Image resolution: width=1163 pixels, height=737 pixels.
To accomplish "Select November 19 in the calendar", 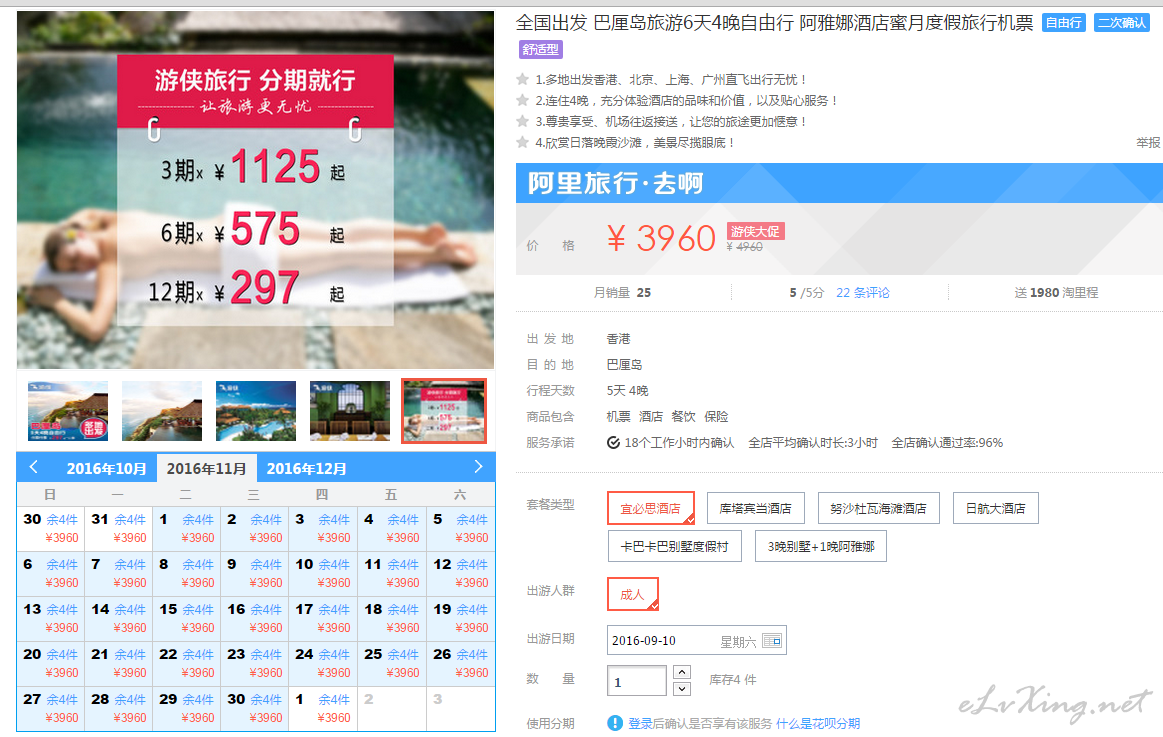I will (461, 618).
